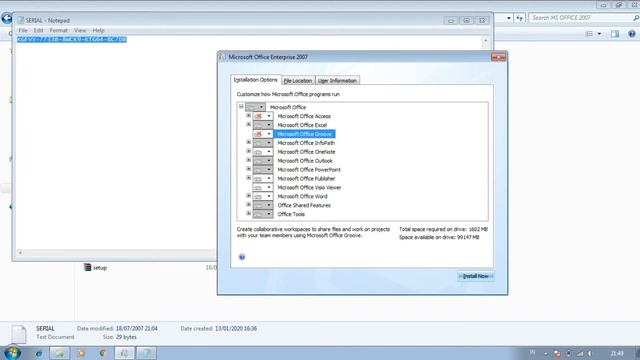This screenshot has height=360, width=640.
Task: Expand the Office Shared Features node
Action: pyautogui.click(x=249, y=204)
